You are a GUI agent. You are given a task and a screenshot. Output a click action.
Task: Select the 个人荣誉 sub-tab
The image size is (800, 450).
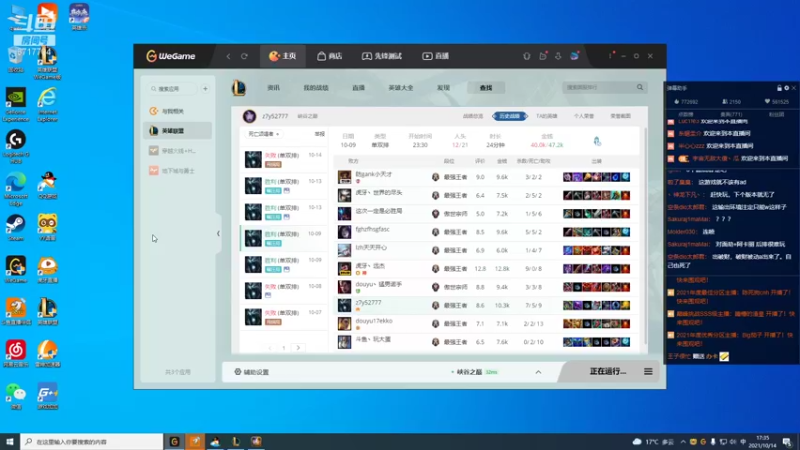coord(584,116)
